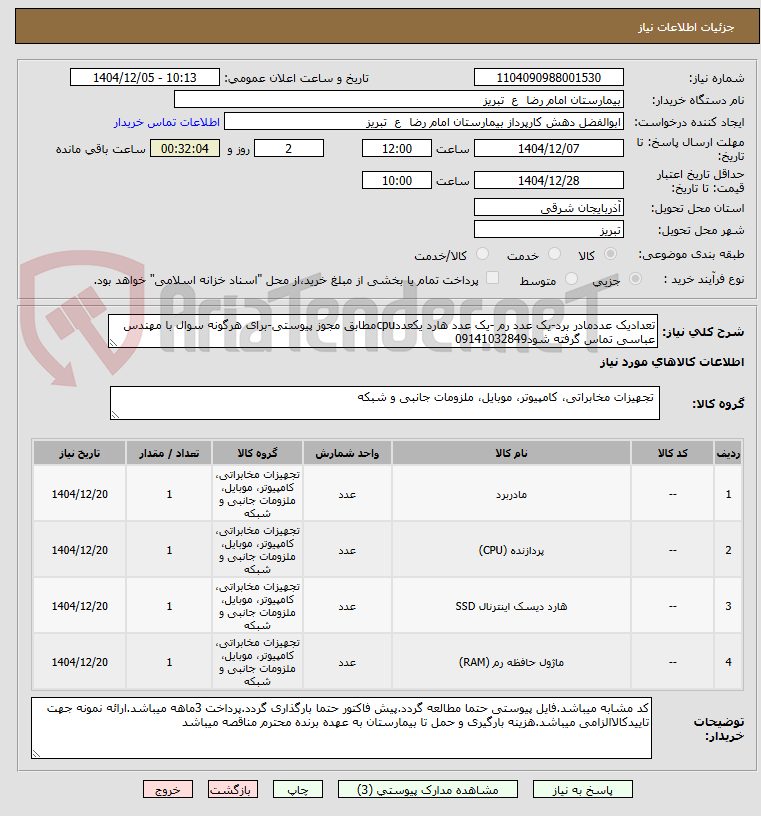Click the ماژول حافظه رم (RAM) cell
This screenshot has width=761, height=816.
(511, 662)
